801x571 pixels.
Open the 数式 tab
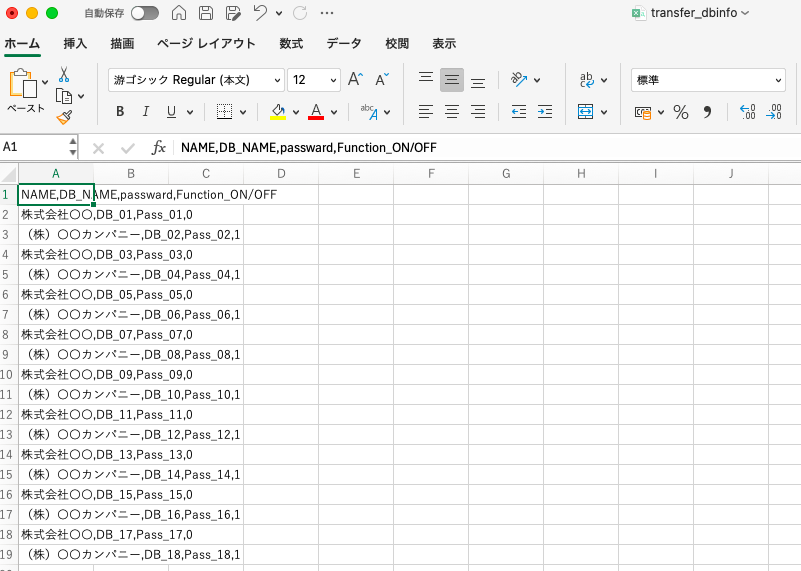(291, 44)
